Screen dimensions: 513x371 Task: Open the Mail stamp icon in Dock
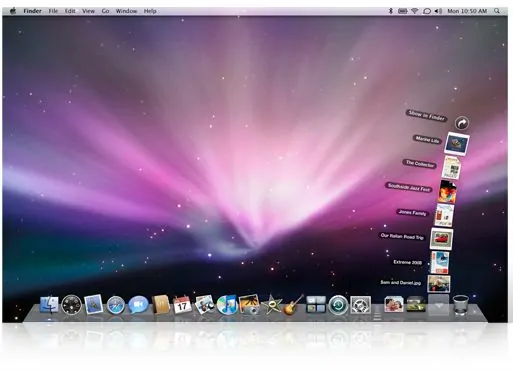click(94, 304)
